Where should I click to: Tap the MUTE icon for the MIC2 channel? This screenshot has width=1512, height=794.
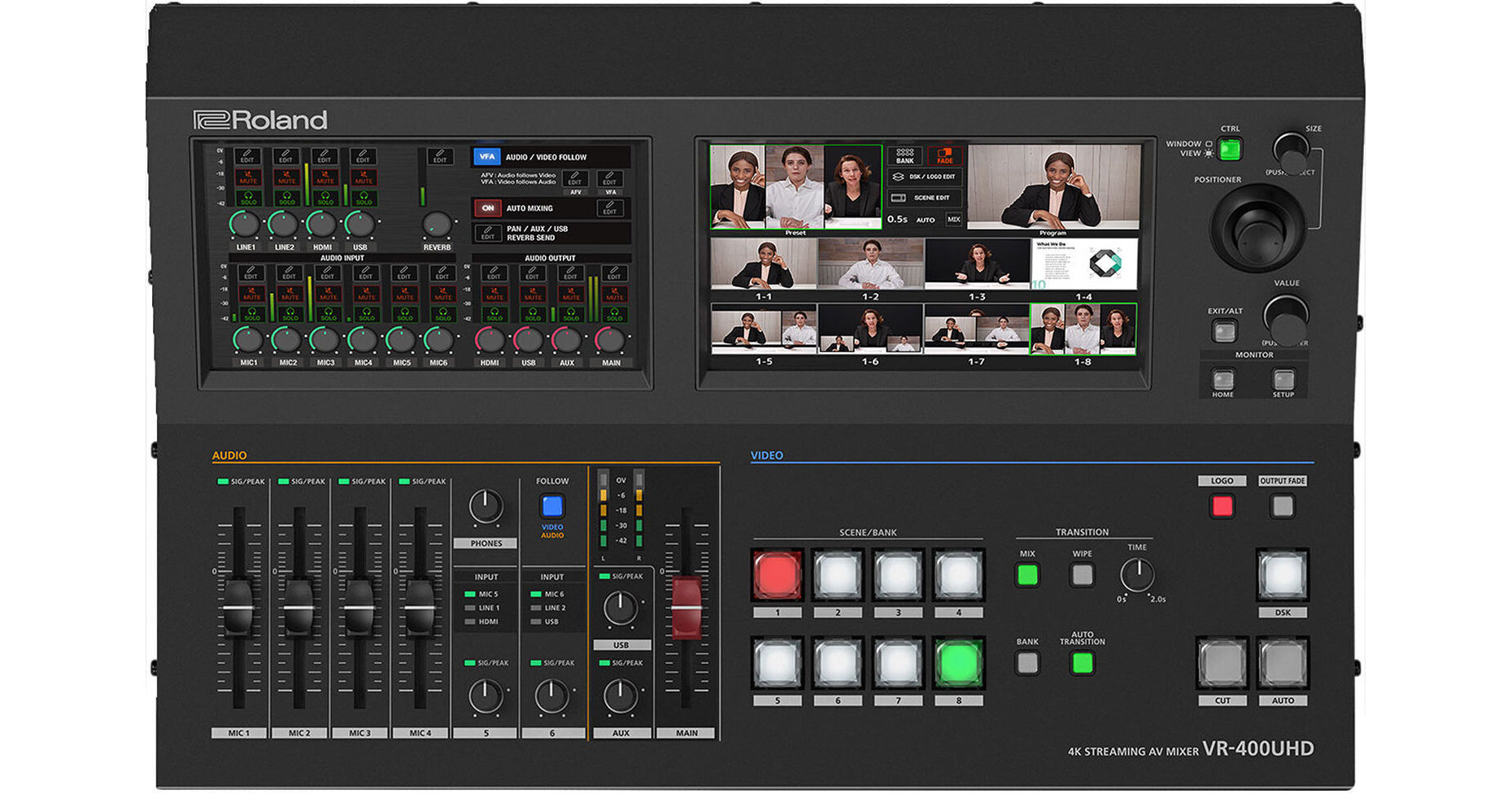point(290,293)
